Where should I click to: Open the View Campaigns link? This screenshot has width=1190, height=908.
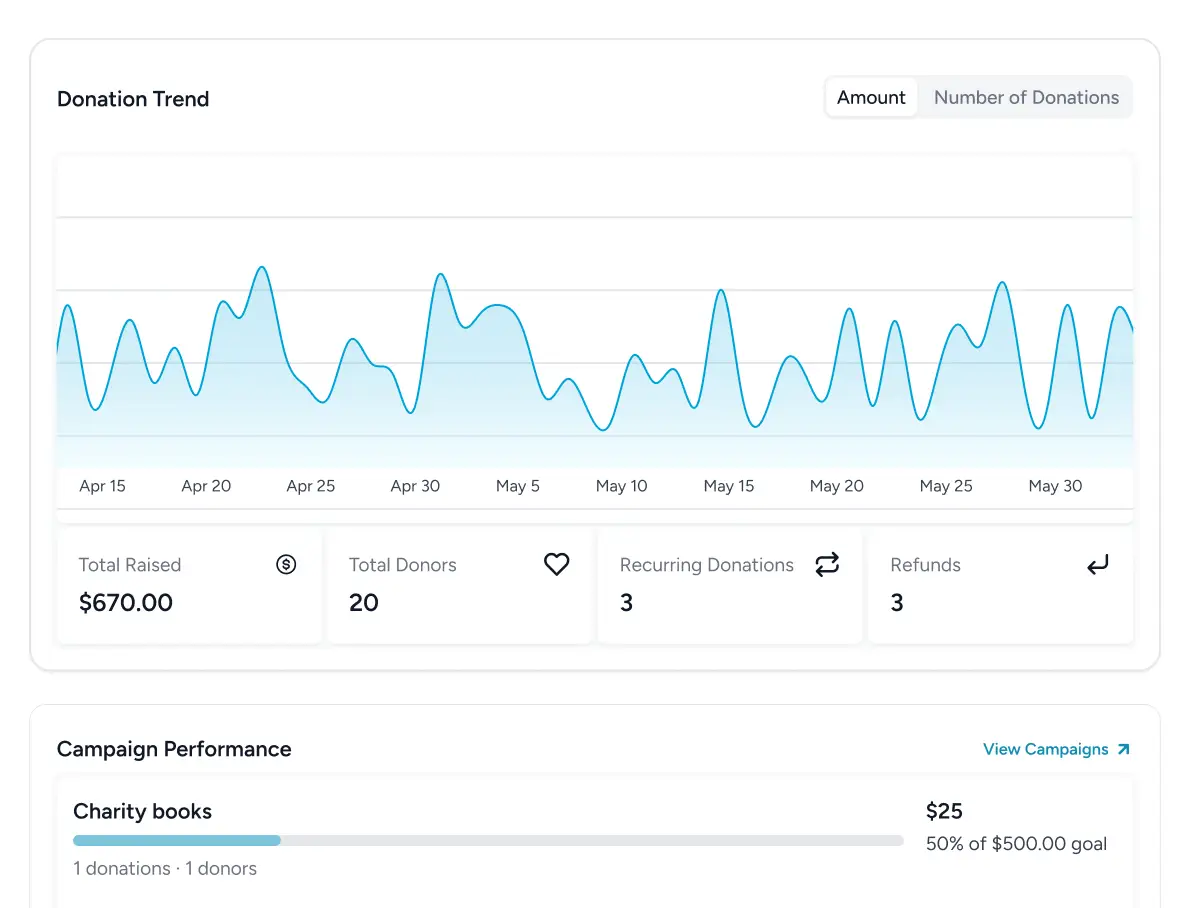click(x=1056, y=749)
